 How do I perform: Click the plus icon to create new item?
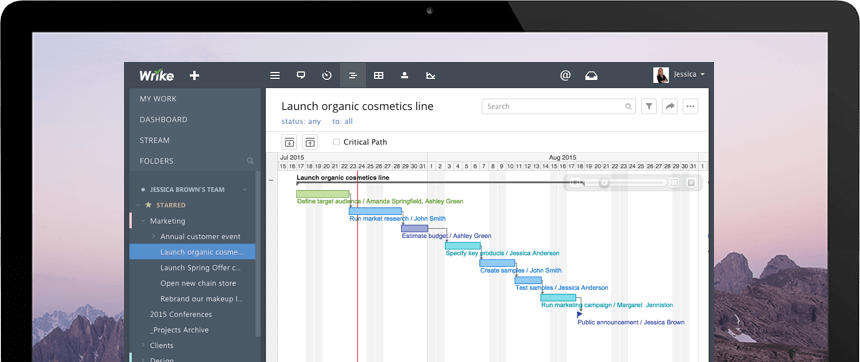click(194, 76)
